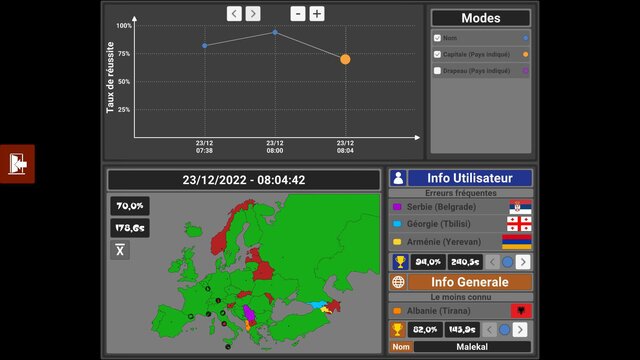Uncheck the Nom mode checkbox
Screen dimensions: 640x360
pos(438,38)
